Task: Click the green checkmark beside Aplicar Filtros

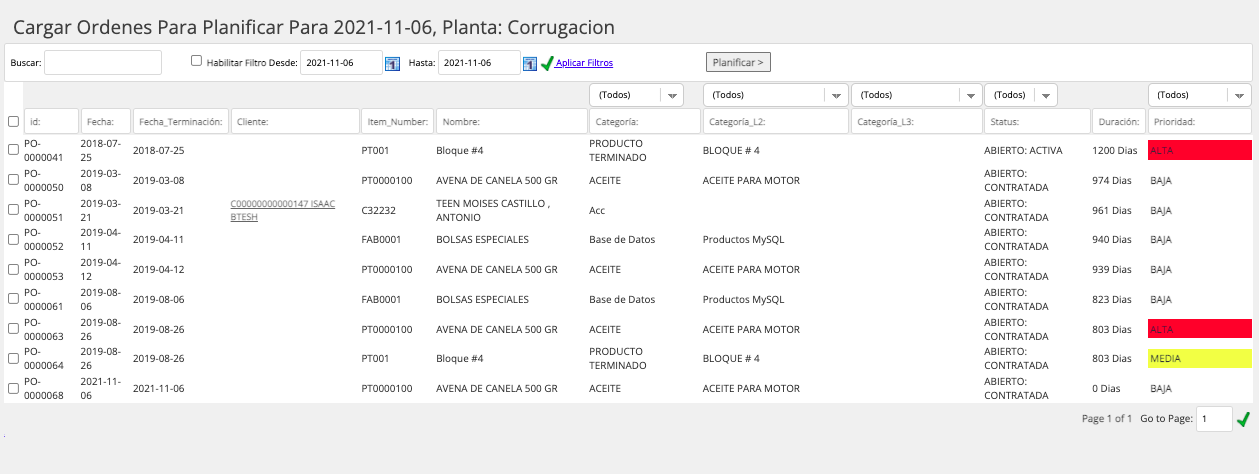Action: tap(547, 63)
